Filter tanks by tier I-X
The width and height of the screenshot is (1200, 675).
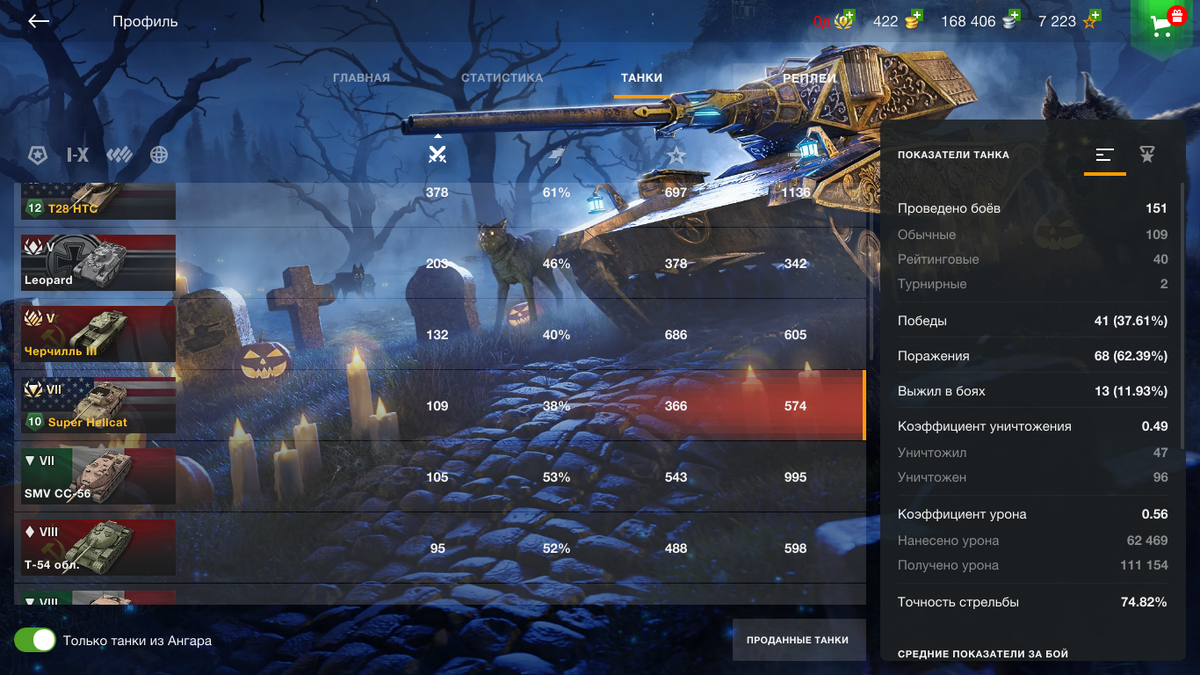[78, 155]
